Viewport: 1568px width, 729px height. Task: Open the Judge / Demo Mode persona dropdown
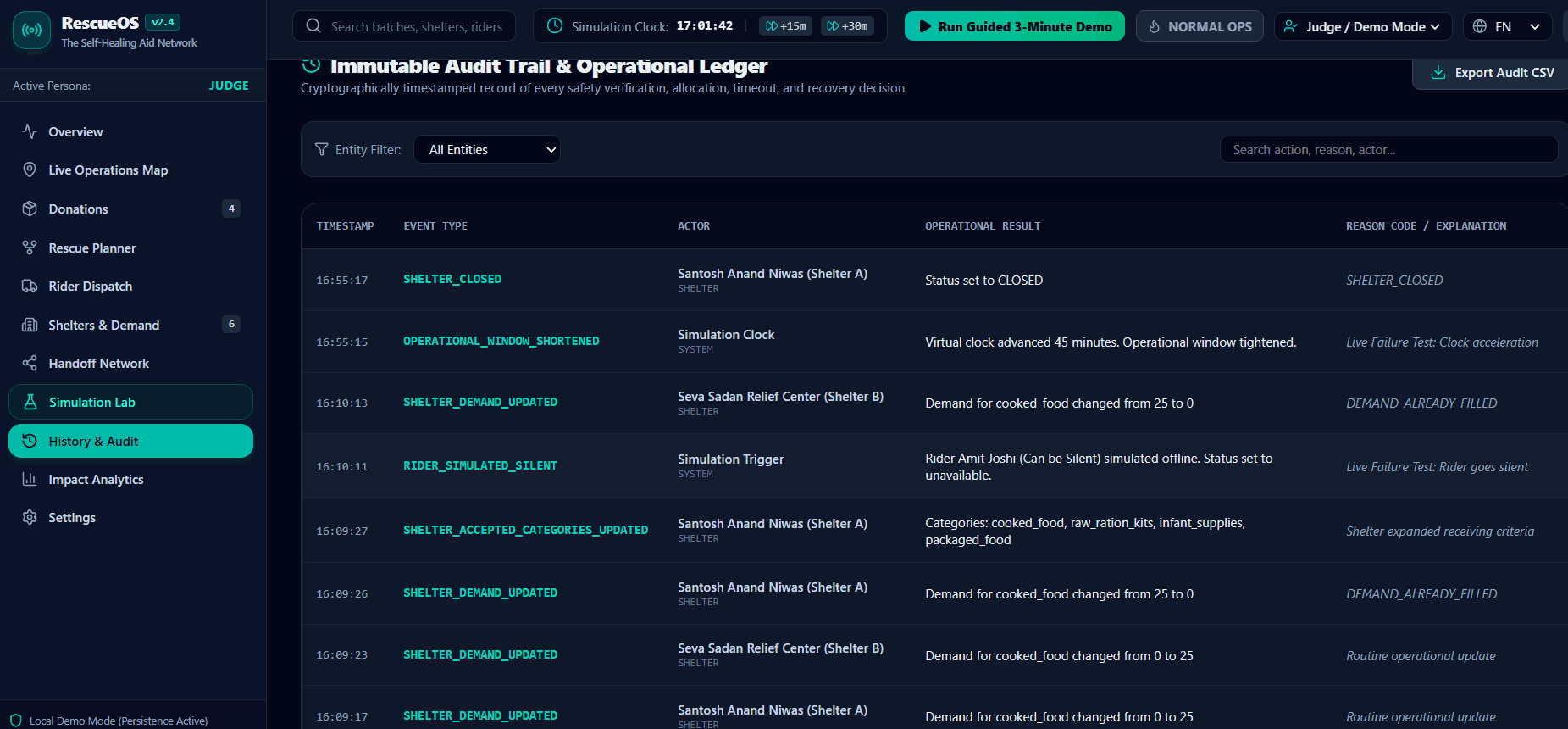[x=1363, y=26]
